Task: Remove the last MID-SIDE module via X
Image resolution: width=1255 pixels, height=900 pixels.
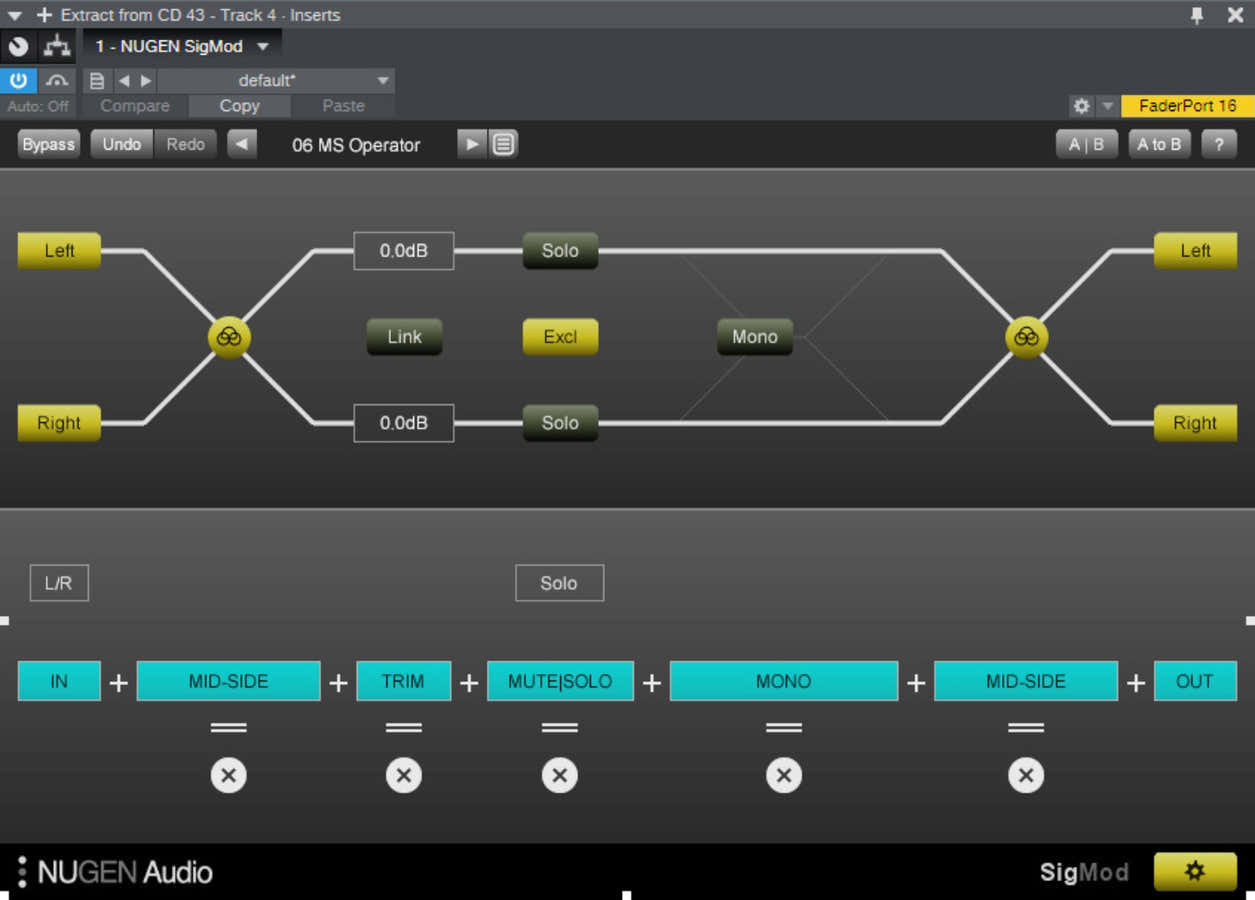Action: tap(1026, 775)
